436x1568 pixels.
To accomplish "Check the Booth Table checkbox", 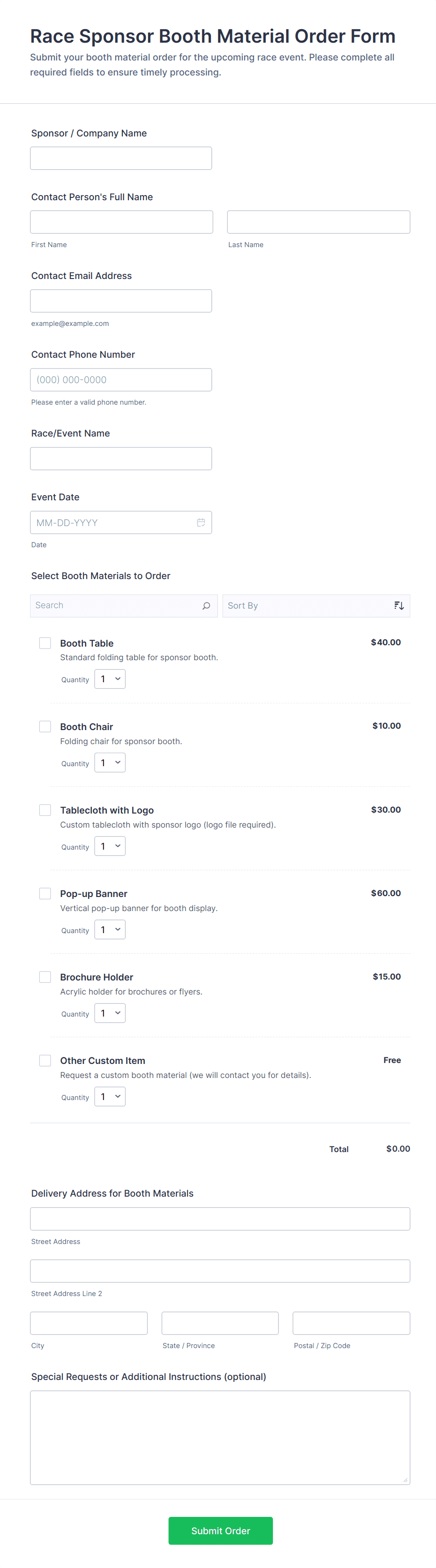I will click(x=45, y=643).
